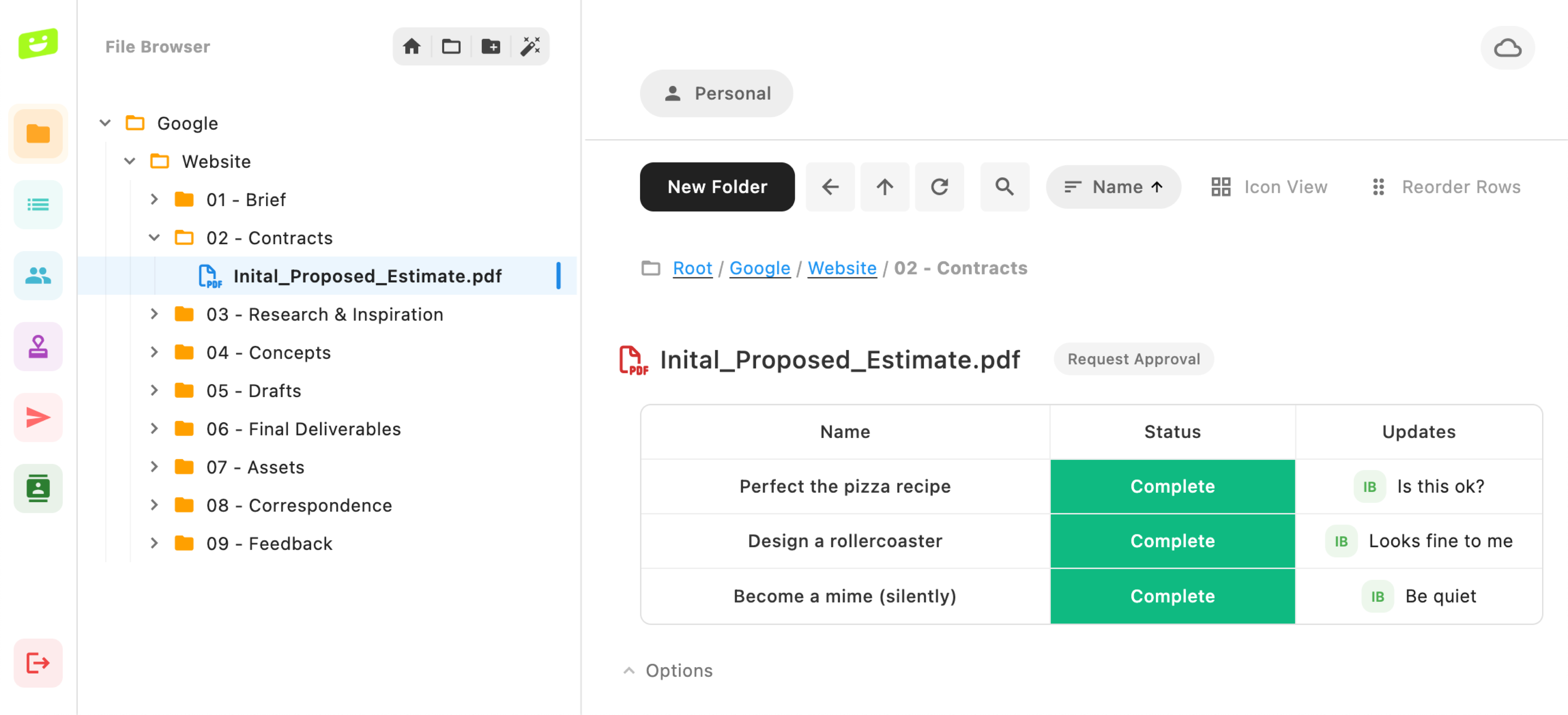The width and height of the screenshot is (1568, 715).
Task: Expand the 05 - Drafts folder
Action: (154, 391)
